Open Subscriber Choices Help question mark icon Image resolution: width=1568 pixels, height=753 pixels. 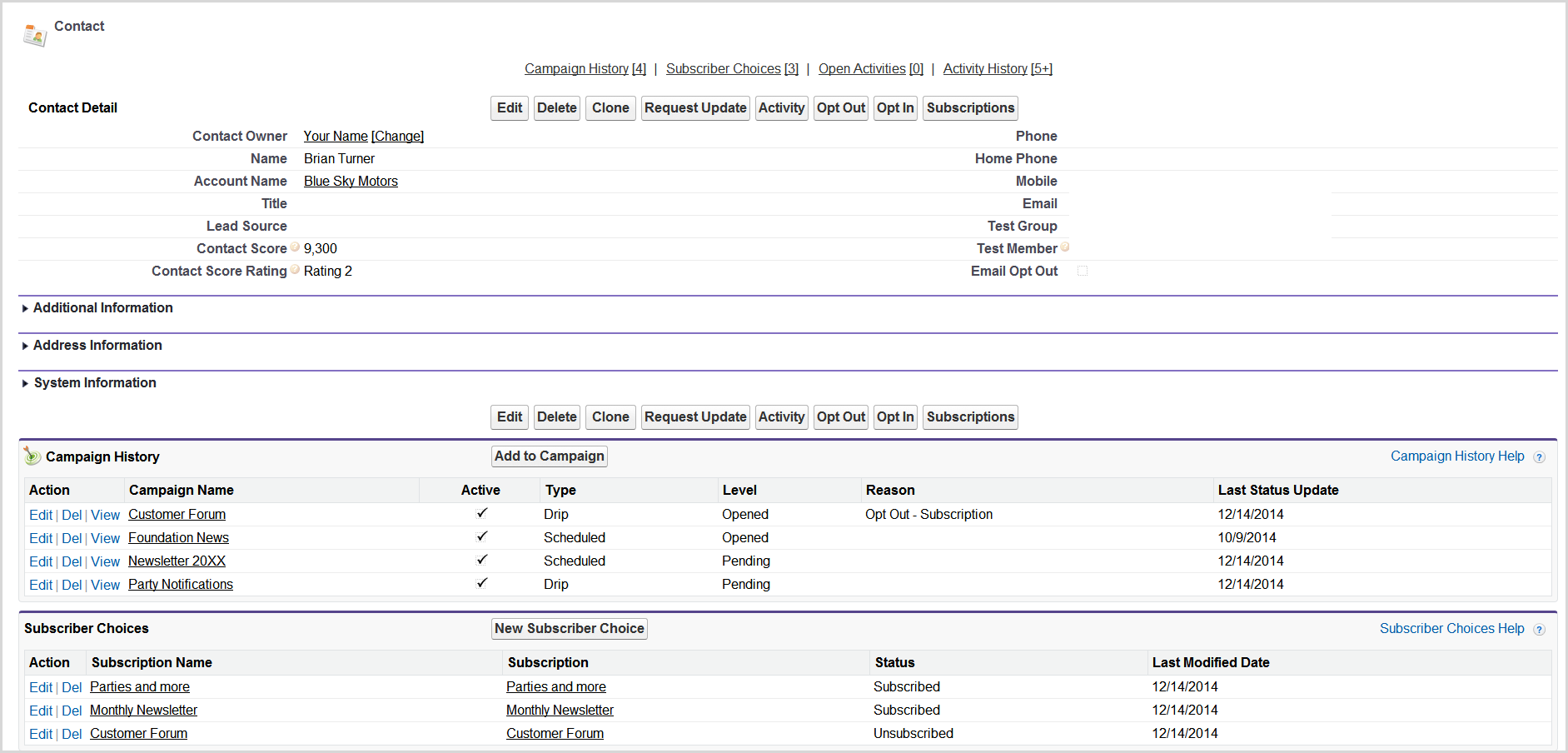pyautogui.click(x=1539, y=630)
